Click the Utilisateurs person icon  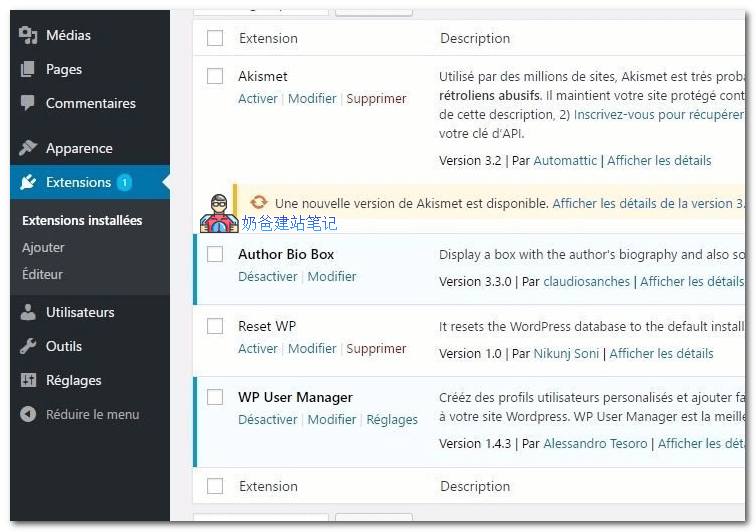pos(27,312)
